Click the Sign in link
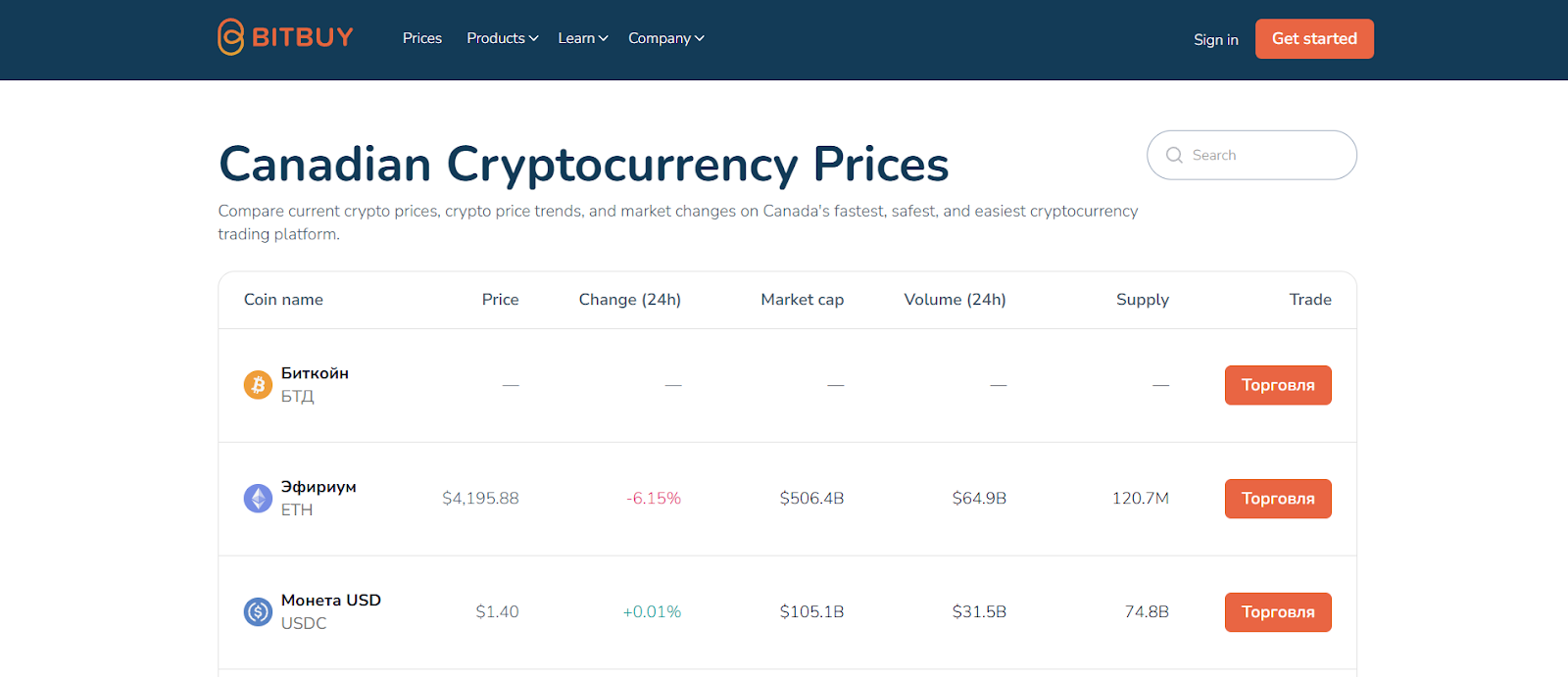The image size is (1568, 677). coord(1215,39)
